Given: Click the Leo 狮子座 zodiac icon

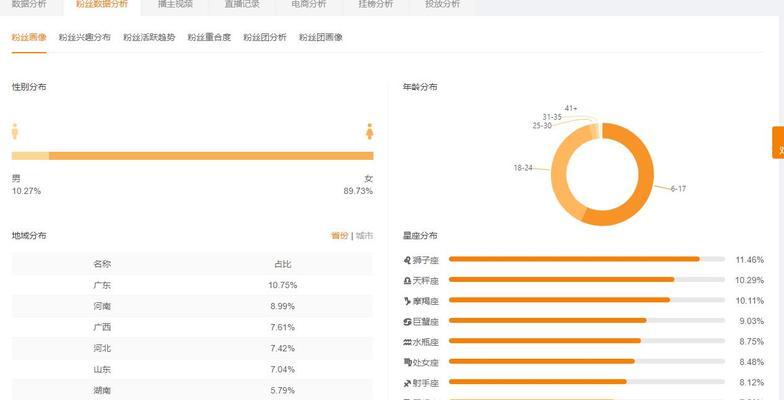Looking at the screenshot, I should (407, 260).
